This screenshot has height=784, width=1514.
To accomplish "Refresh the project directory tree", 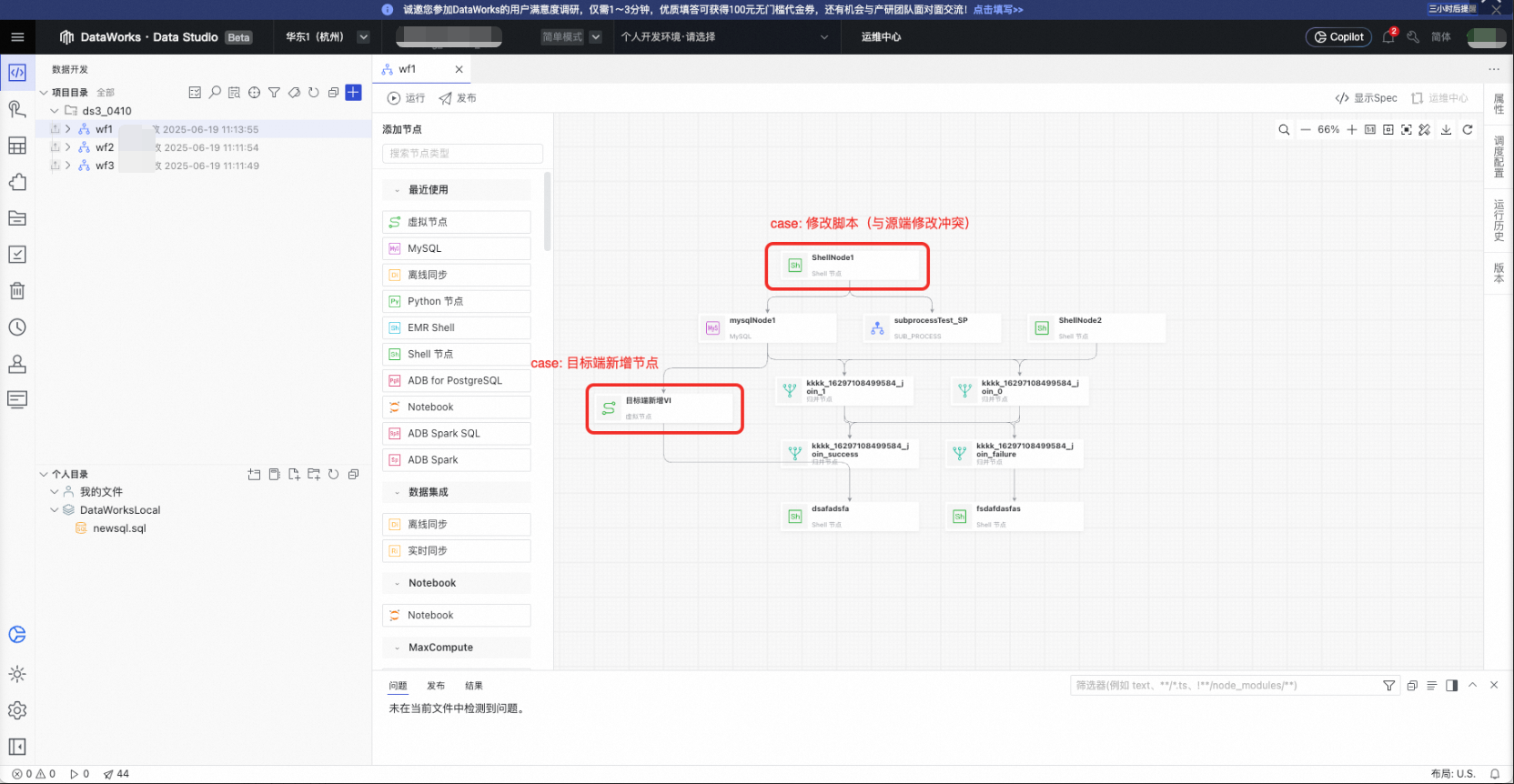I will coord(314,93).
